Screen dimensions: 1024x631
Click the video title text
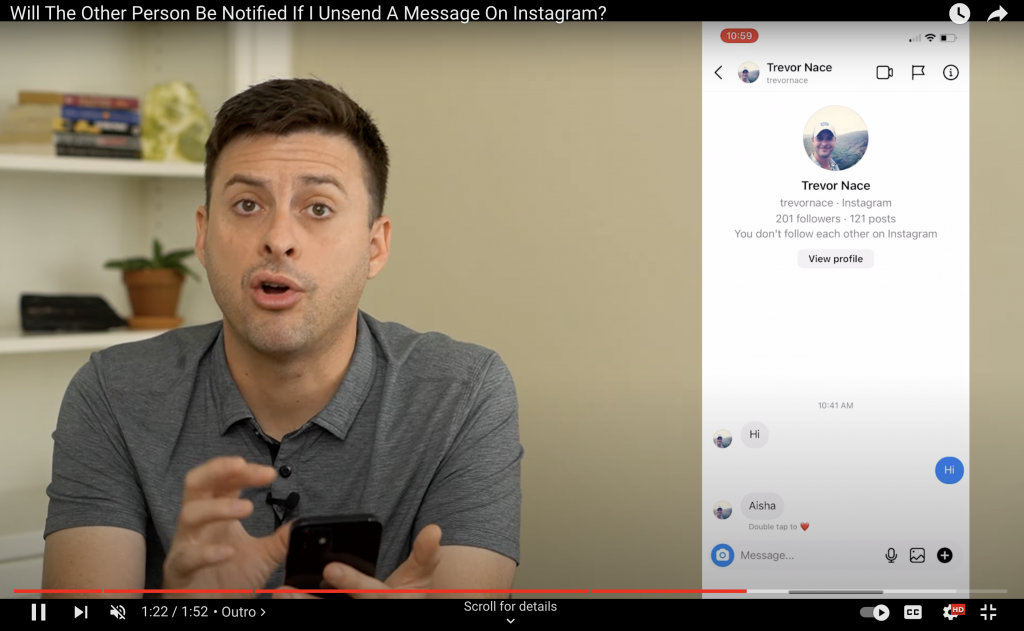point(308,13)
